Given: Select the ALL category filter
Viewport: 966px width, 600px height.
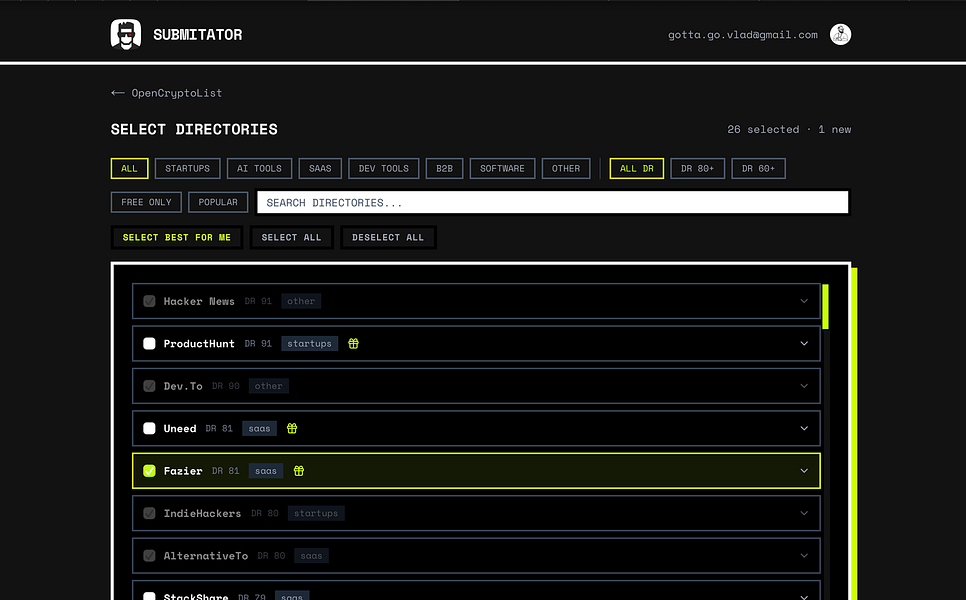Looking at the screenshot, I should click(x=129, y=169).
